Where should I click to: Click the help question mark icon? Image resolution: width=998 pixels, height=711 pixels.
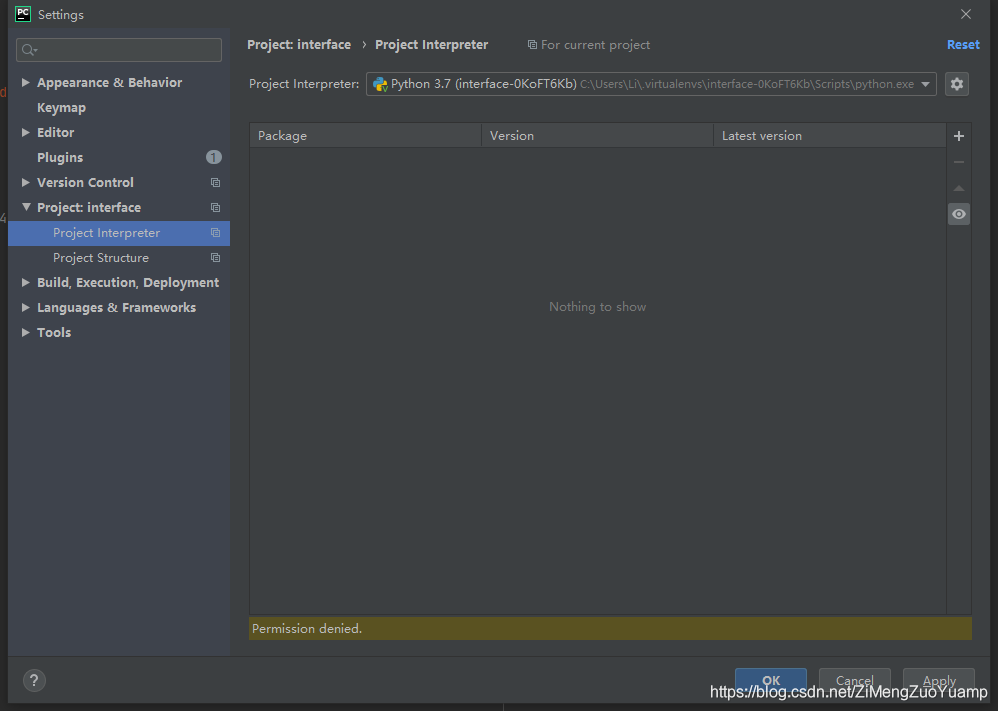pyautogui.click(x=34, y=680)
